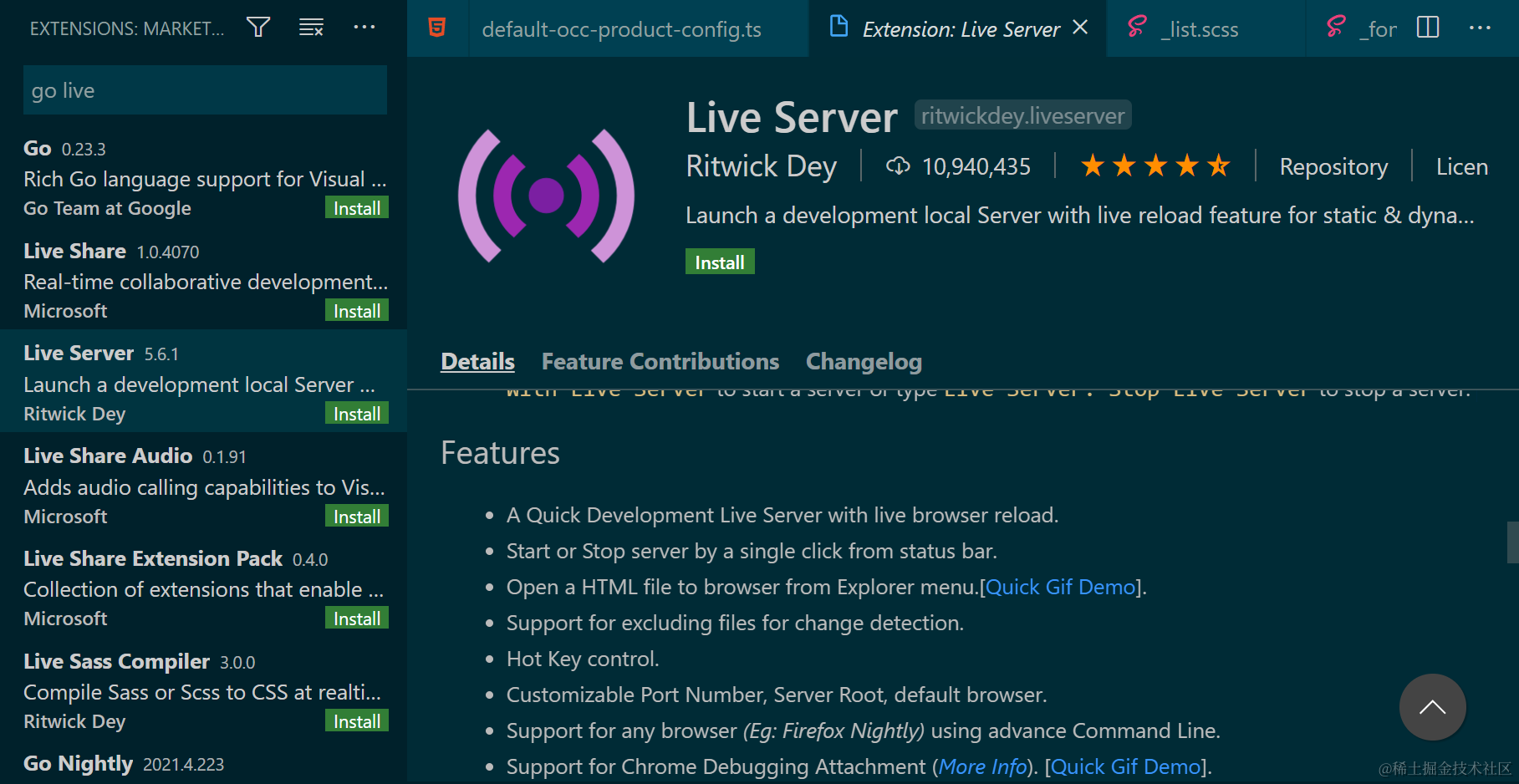Open the Changelog tab

click(x=864, y=361)
